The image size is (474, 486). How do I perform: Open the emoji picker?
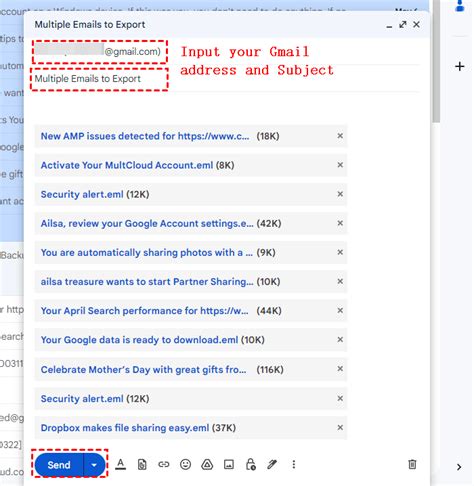coord(185,464)
